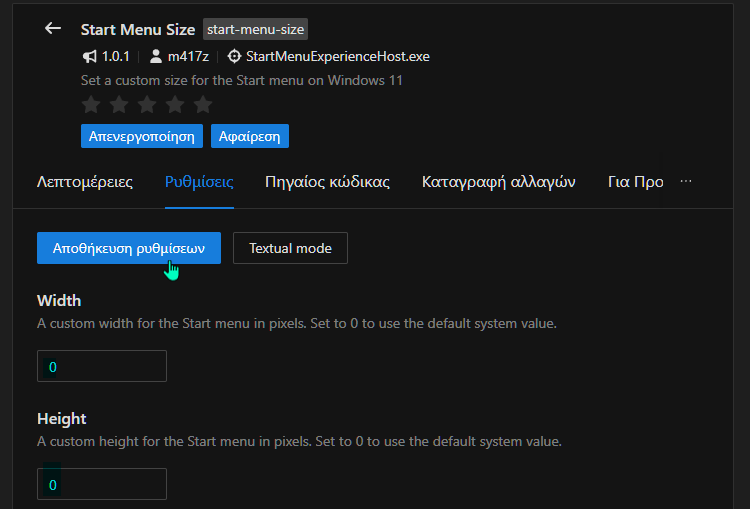Click the Αφαίρεση button to remove the mod
The width and height of the screenshot is (750, 509).
tap(249, 136)
